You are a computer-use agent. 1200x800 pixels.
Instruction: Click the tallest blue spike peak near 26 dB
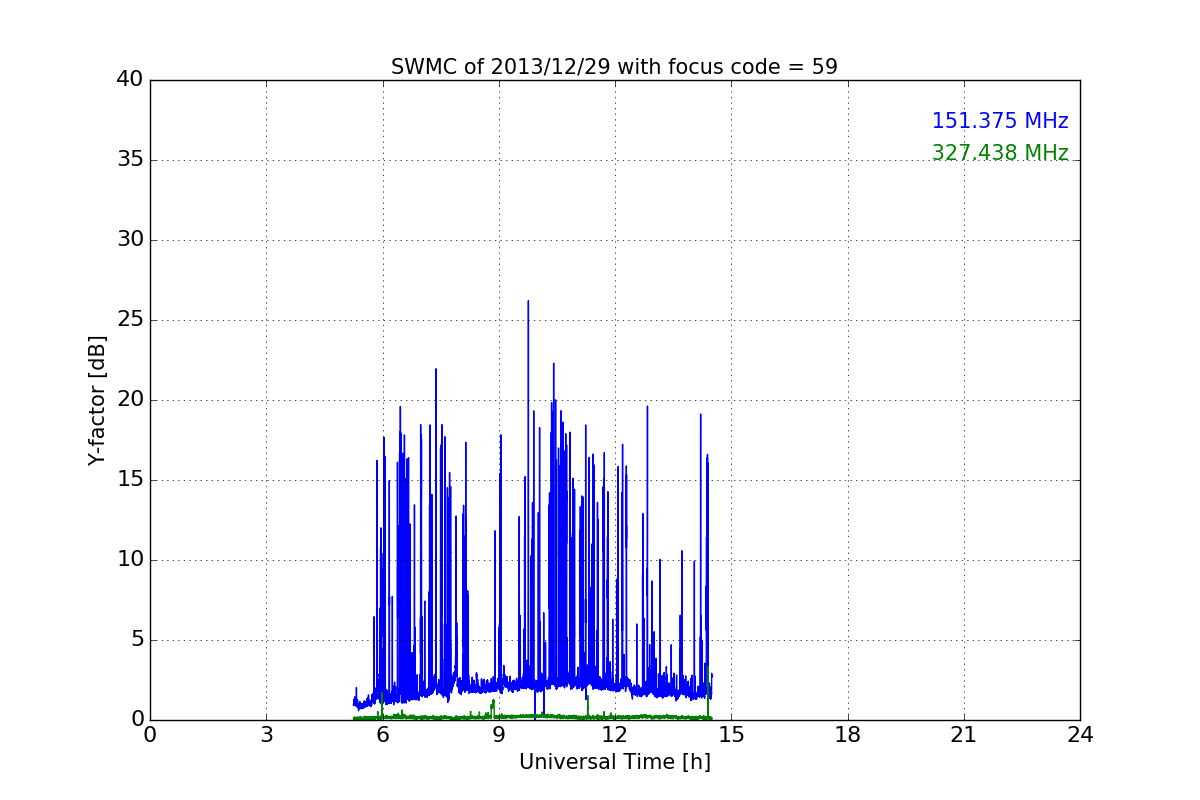[528, 302]
